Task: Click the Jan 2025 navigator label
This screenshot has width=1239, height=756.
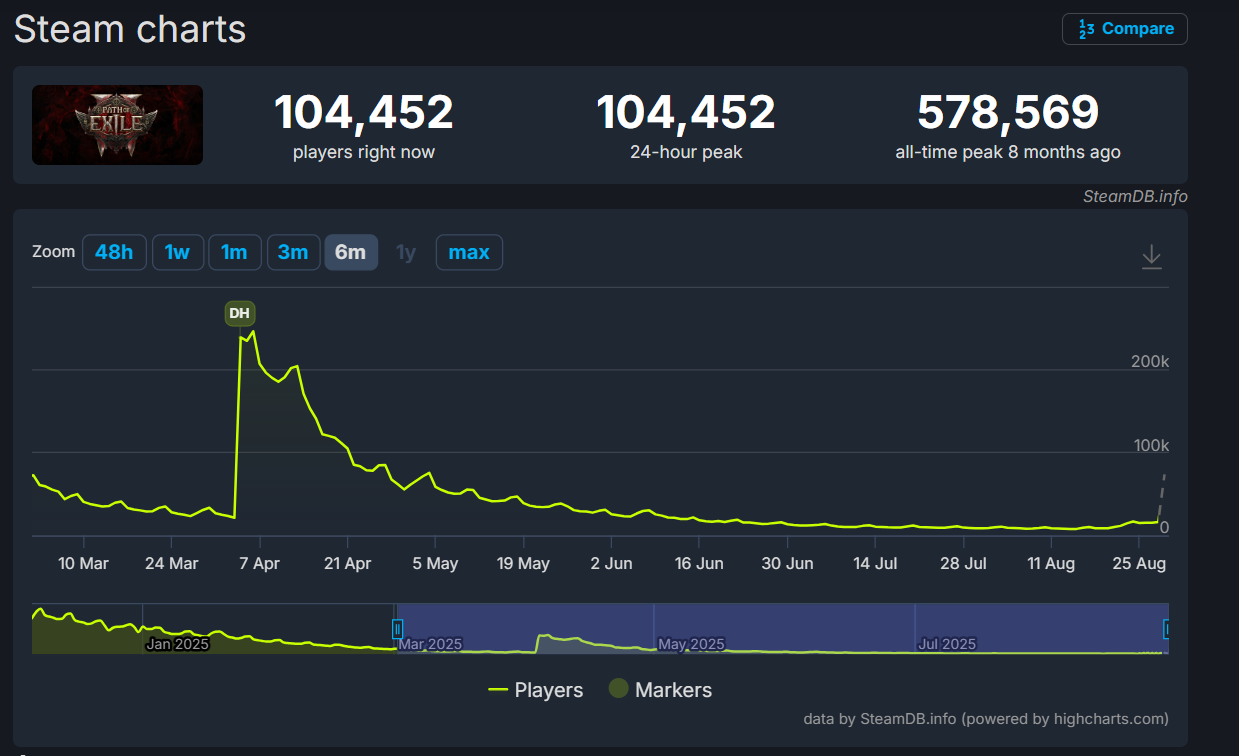Action: point(177,644)
